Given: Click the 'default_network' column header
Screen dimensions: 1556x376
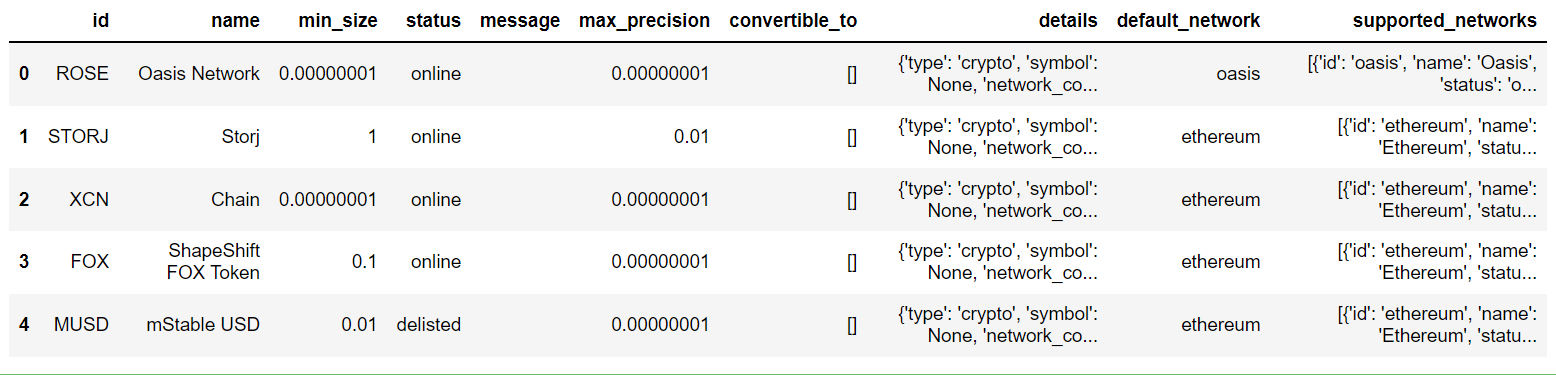Looking at the screenshot, I should pyautogui.click(x=1188, y=20).
